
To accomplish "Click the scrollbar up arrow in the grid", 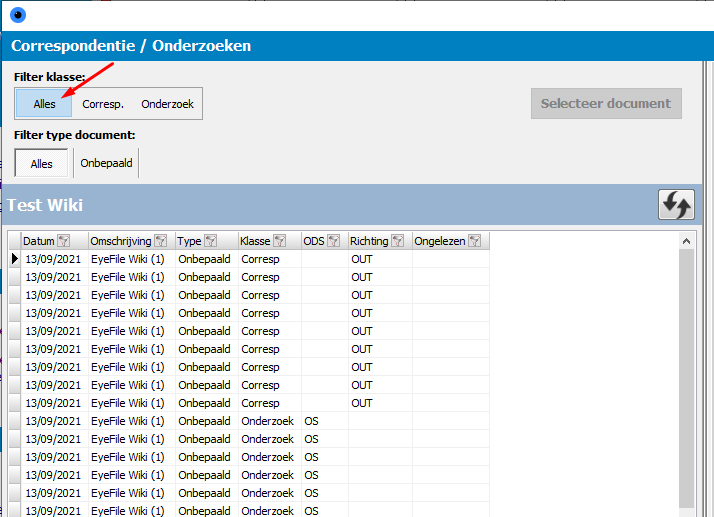I will pos(686,241).
